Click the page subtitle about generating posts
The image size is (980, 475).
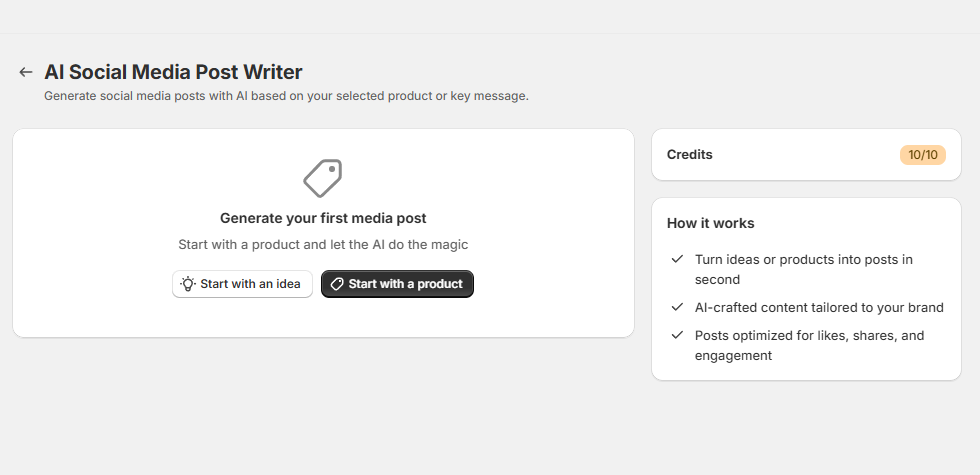point(286,96)
